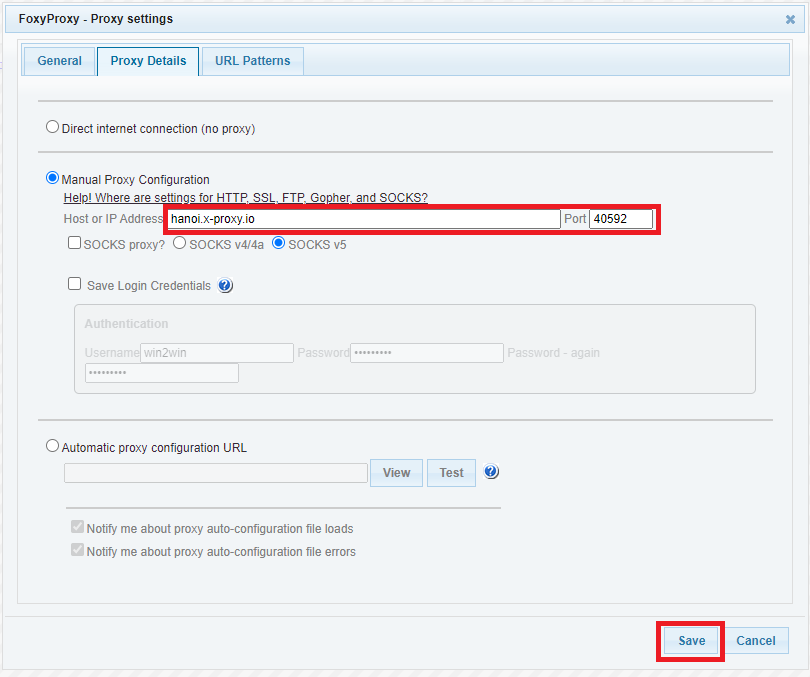Save the proxy settings
810x677 pixels.
click(691, 641)
